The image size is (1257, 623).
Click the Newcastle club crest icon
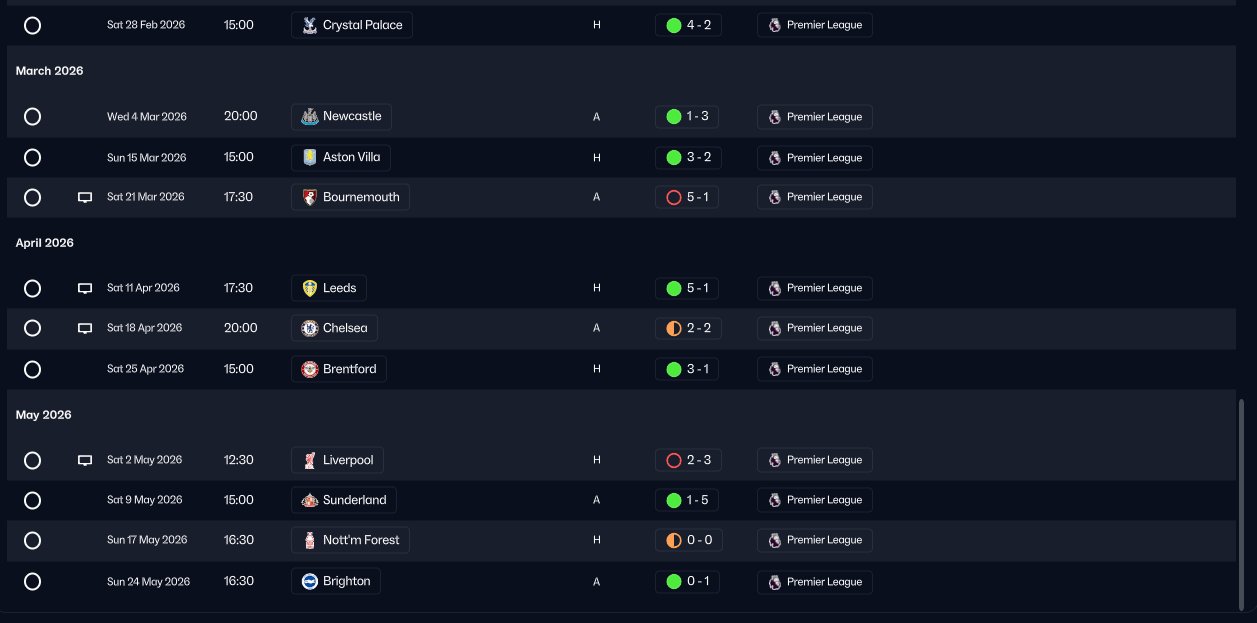click(x=310, y=117)
